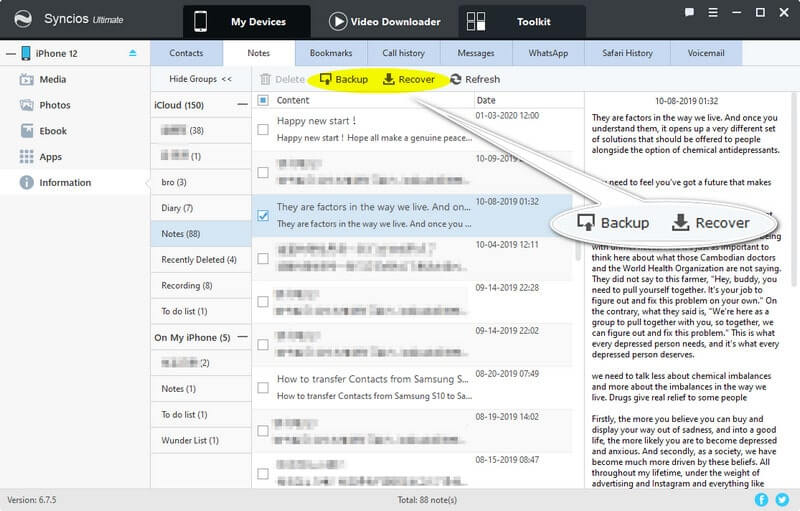Select the Wunder List (1) folder
Screen dimensions: 800x511
201,440
